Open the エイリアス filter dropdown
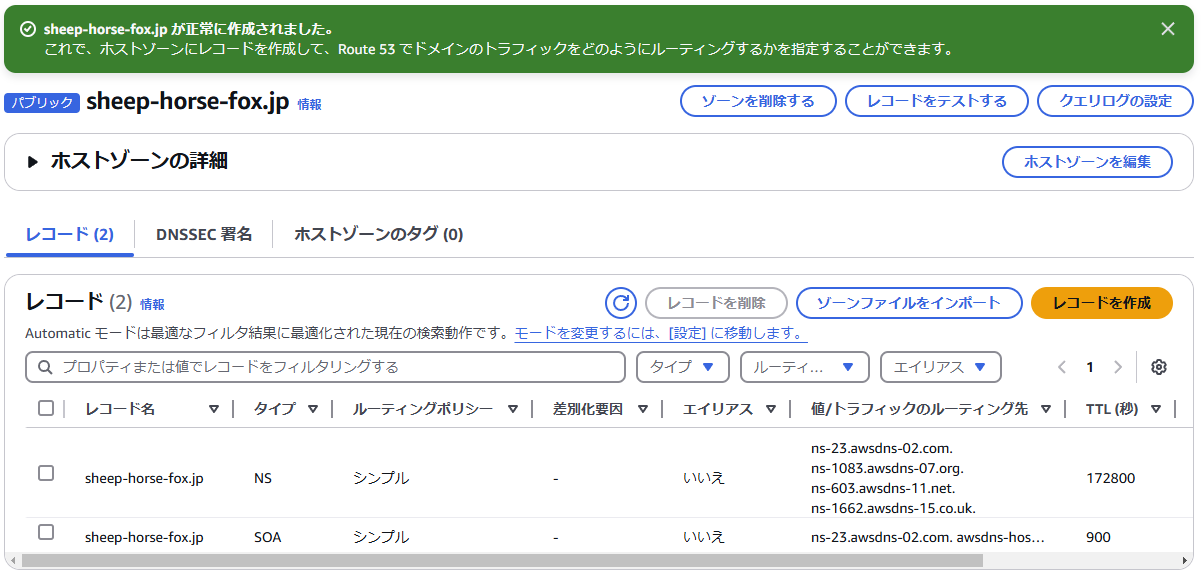 click(941, 367)
